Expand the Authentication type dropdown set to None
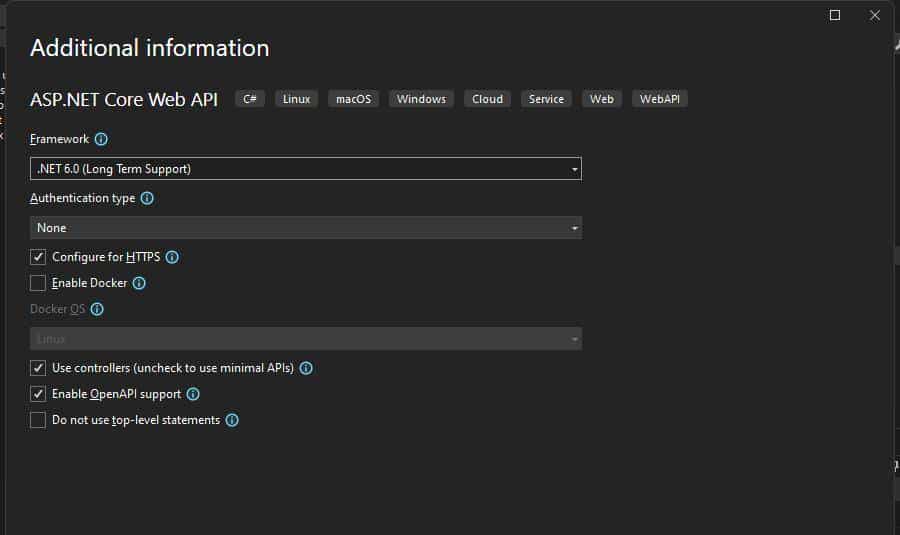Screen dimensions: 900x535 tap(306, 228)
